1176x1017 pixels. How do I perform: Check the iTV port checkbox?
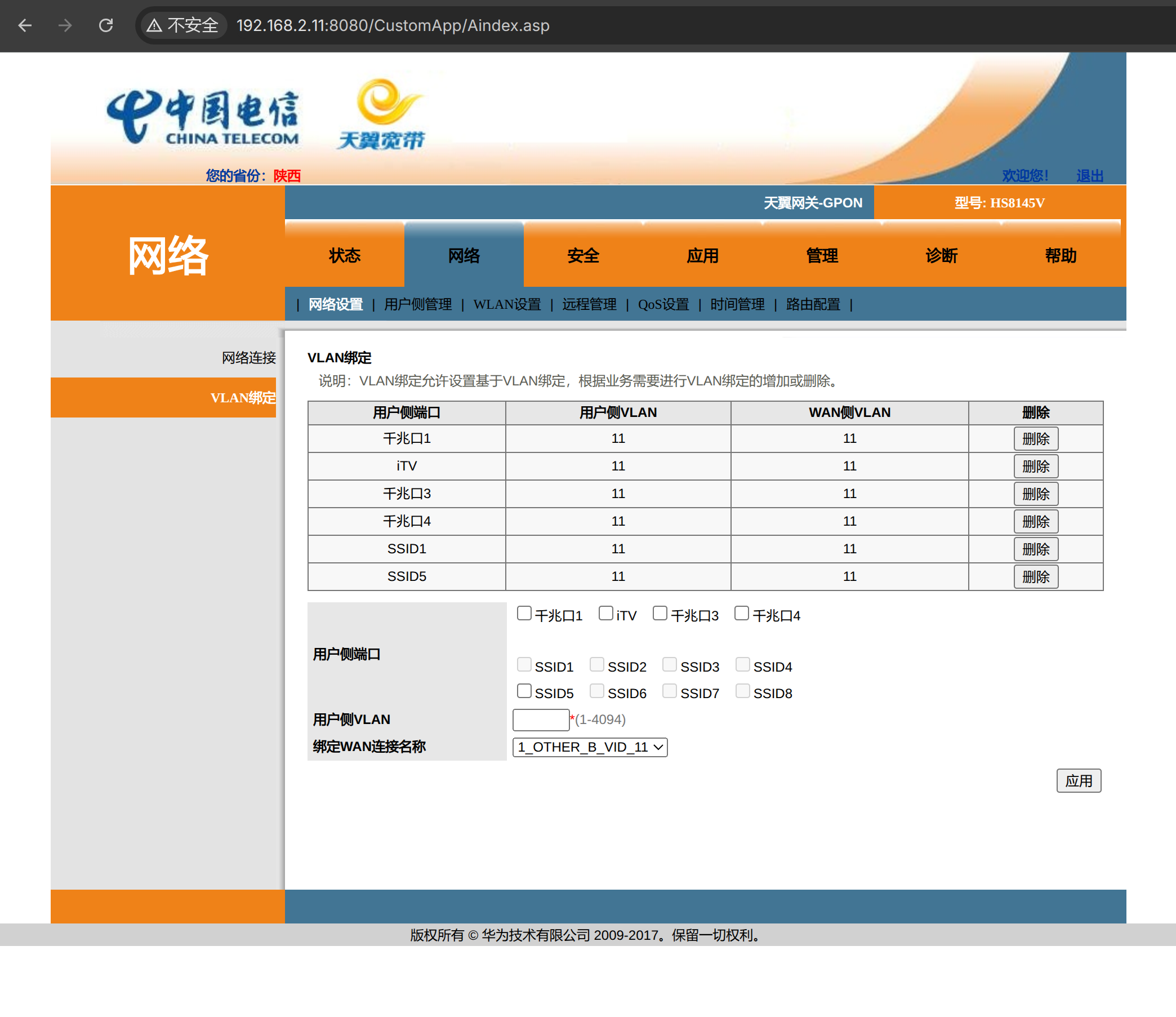(x=605, y=613)
